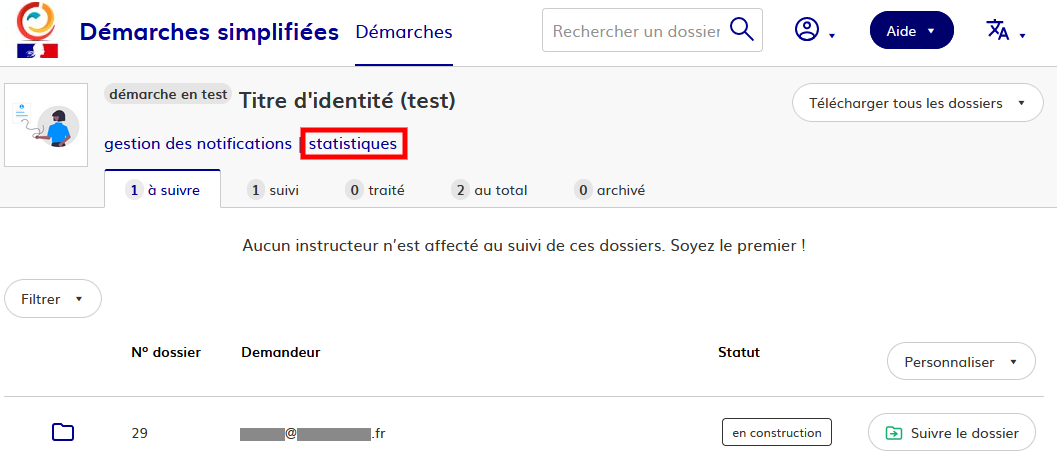Image resolution: width=1057 pixels, height=465 pixels.
Task: Expand Télécharger tous les dossiers dropdown
Action: (x=917, y=103)
